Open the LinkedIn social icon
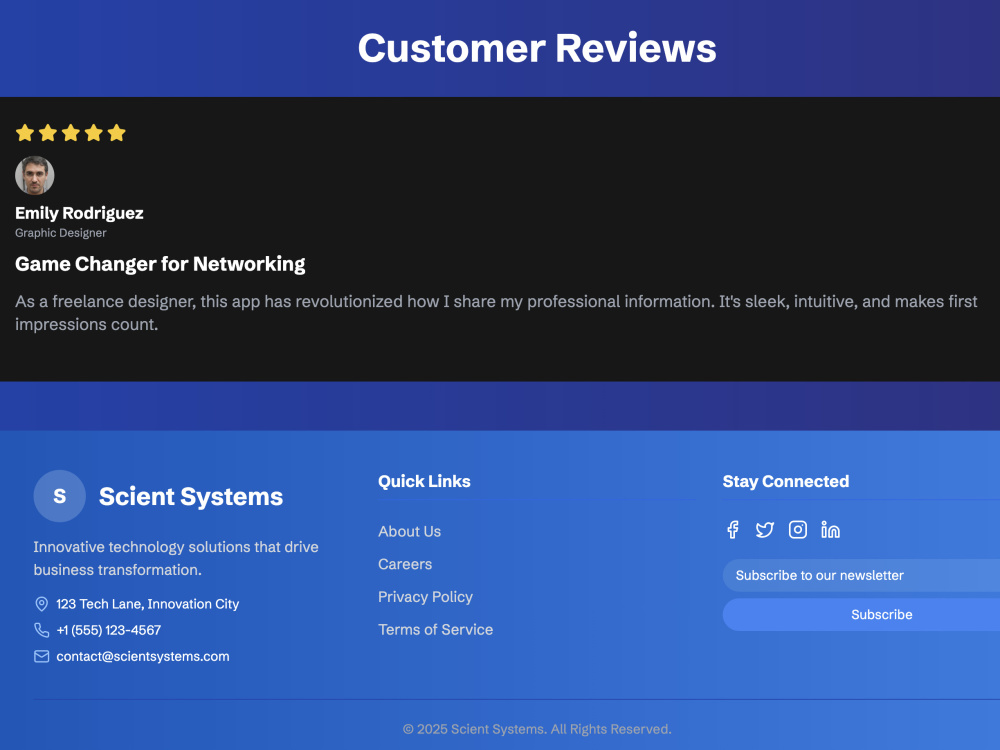The width and height of the screenshot is (1000, 750). (x=830, y=530)
